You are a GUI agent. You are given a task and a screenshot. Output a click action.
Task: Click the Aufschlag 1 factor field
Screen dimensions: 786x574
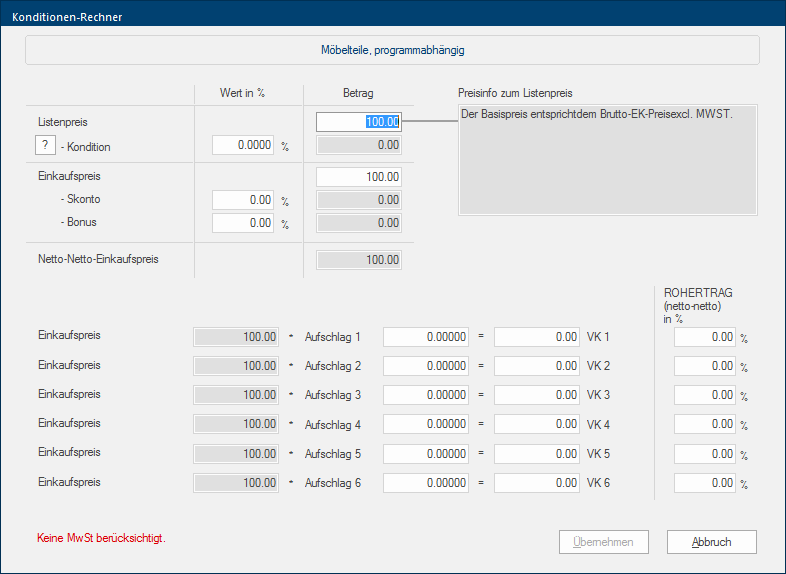[x=426, y=337]
